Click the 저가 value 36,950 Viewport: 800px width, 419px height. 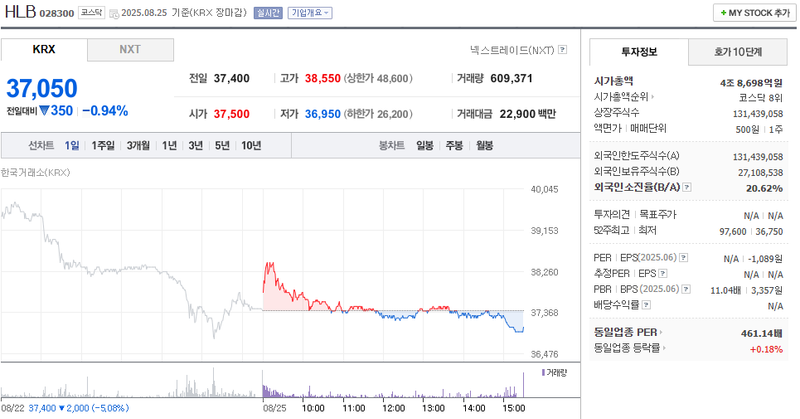[x=322, y=114]
